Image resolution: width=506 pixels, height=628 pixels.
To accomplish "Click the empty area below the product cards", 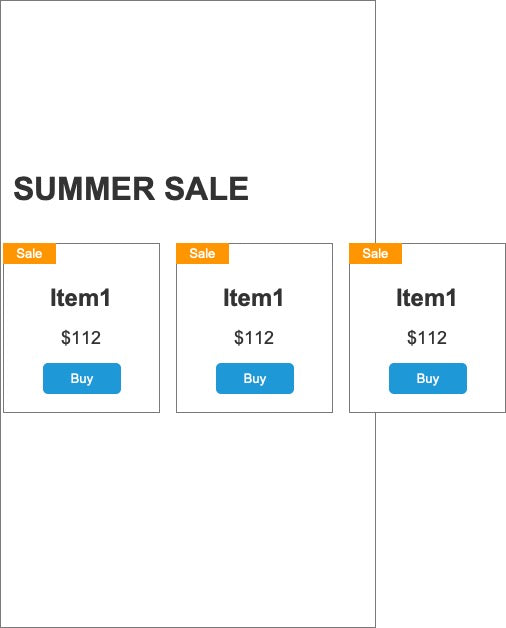I will point(187,519).
